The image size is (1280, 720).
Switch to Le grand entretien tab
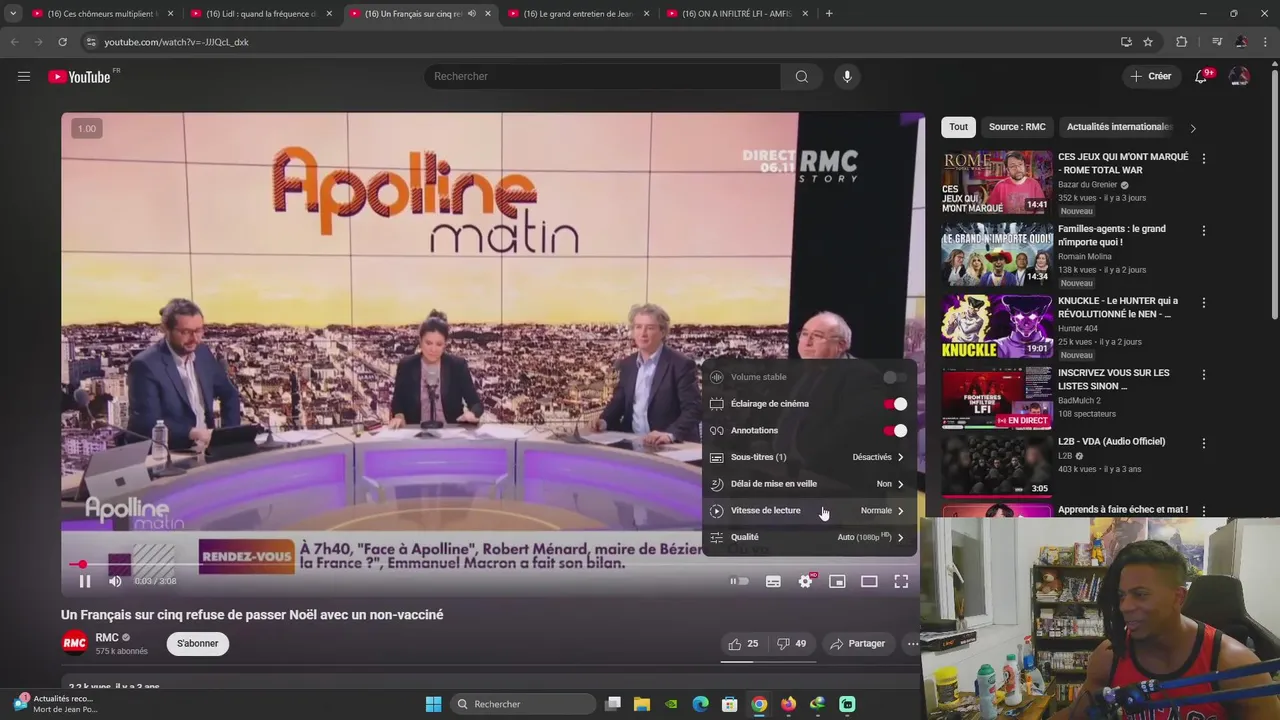579,13
